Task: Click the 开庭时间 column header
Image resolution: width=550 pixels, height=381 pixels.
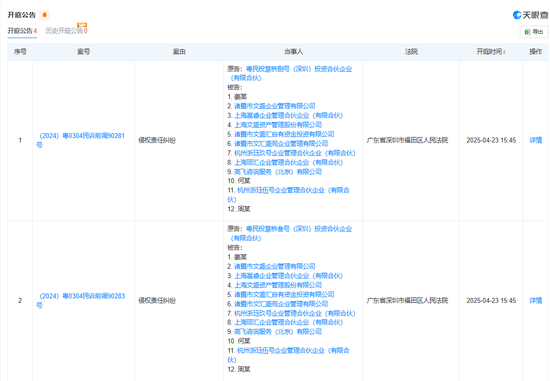Action: click(x=491, y=52)
